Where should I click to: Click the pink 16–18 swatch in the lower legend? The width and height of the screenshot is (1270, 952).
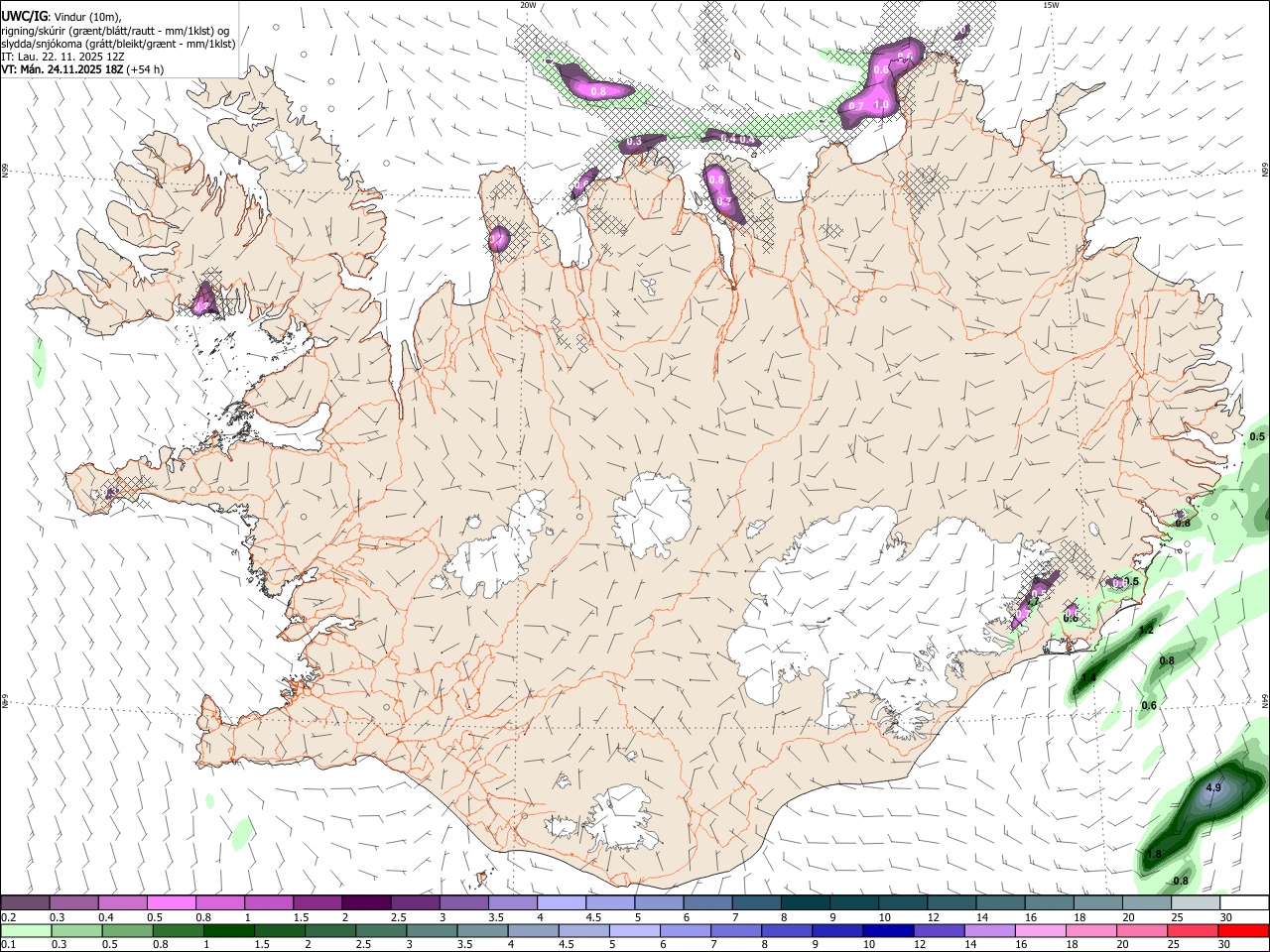click(x=1040, y=930)
